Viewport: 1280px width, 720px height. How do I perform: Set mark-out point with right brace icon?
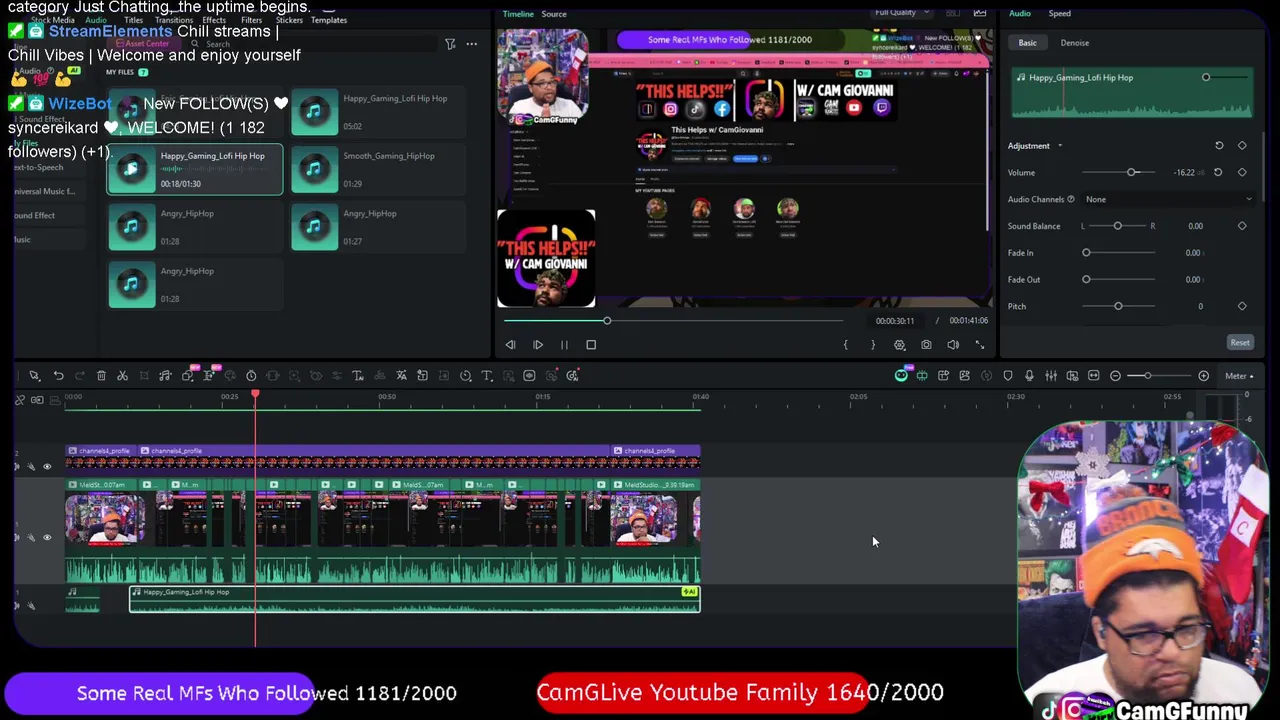tap(872, 345)
